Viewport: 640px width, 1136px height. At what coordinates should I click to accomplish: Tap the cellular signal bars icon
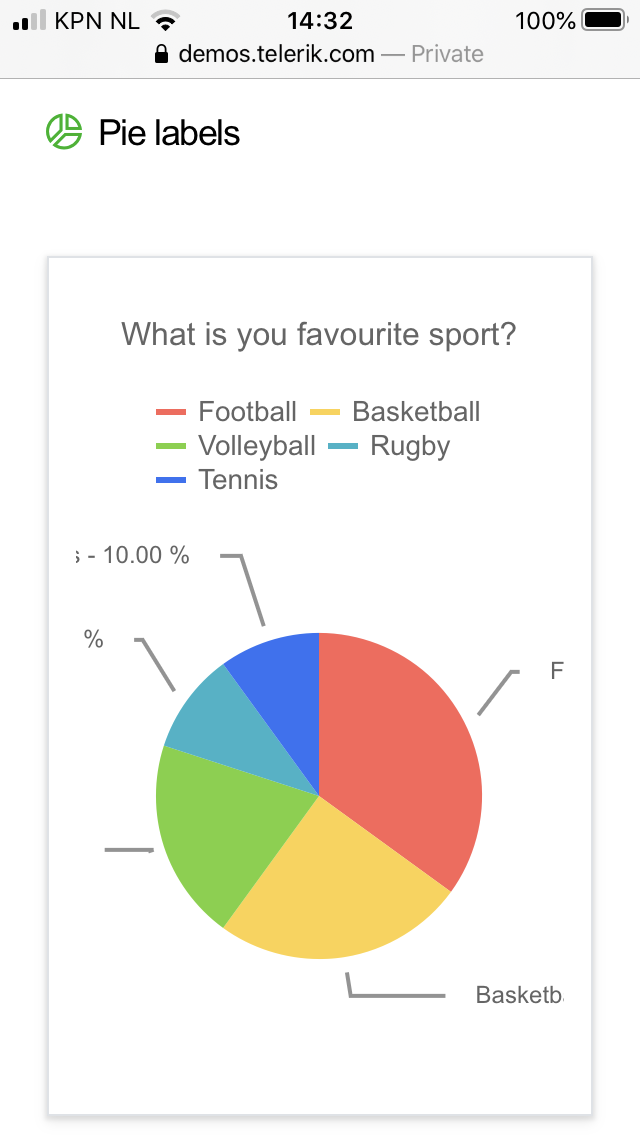29,20
